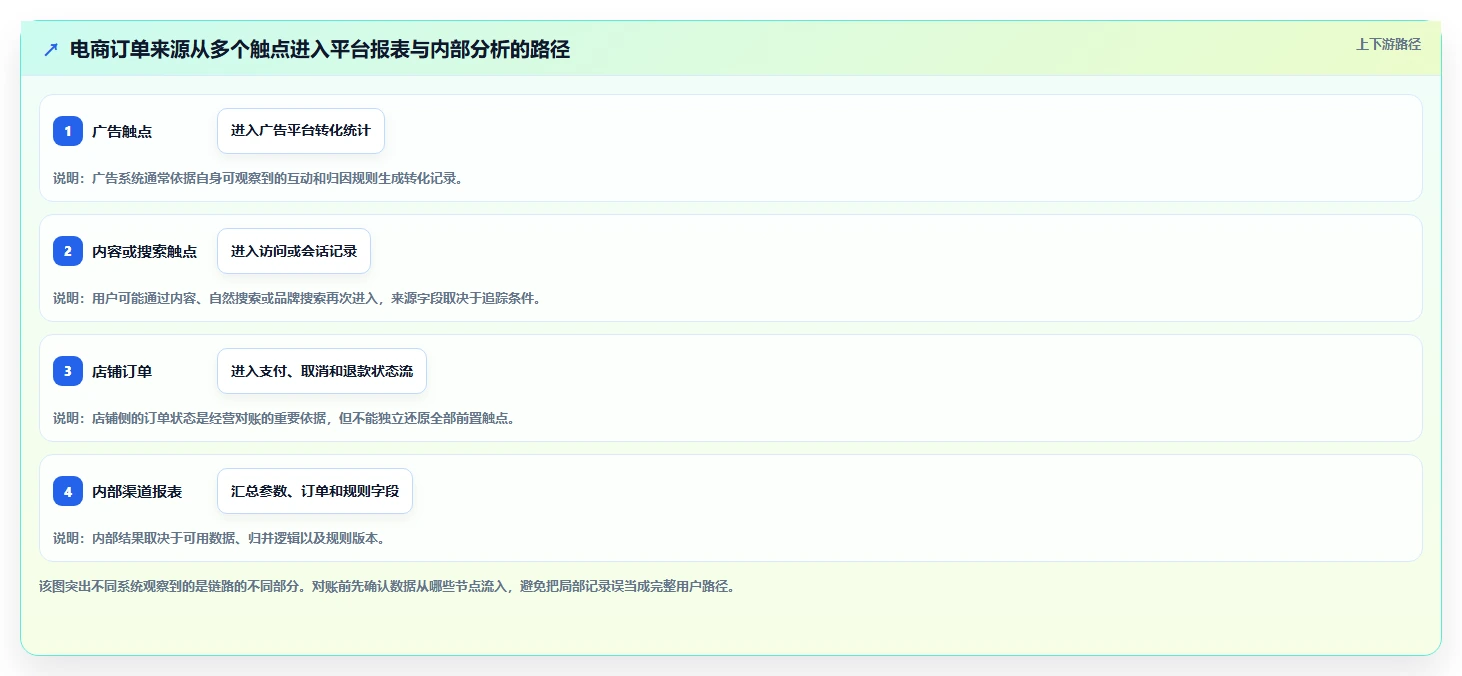The width and height of the screenshot is (1462, 676).
Task: Click the 进入广告平台转化统计 chip
Action: (301, 131)
